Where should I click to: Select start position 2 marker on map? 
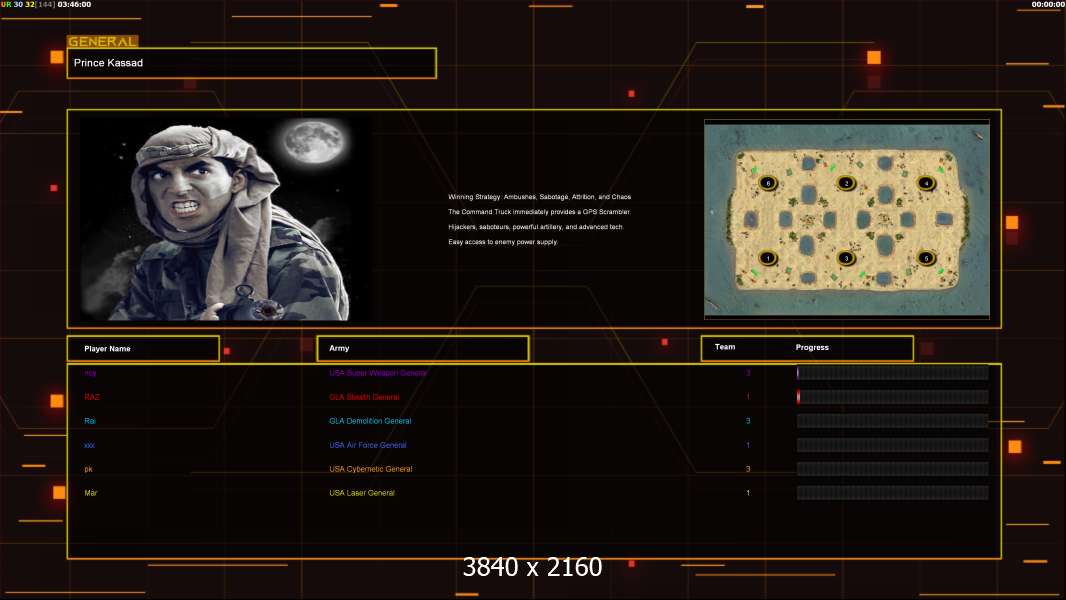pyautogui.click(x=846, y=183)
